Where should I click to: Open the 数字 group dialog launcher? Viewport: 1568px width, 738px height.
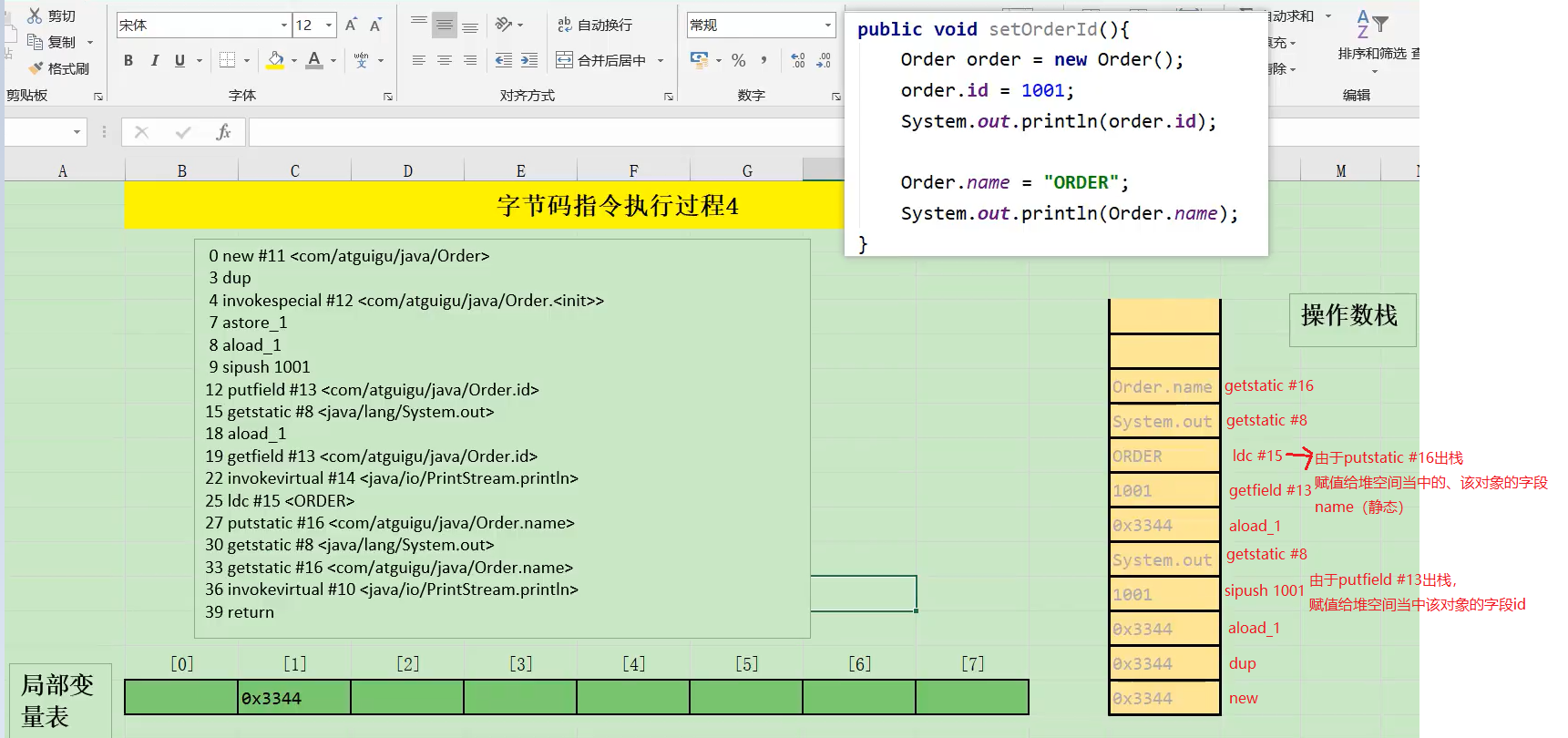(x=835, y=96)
